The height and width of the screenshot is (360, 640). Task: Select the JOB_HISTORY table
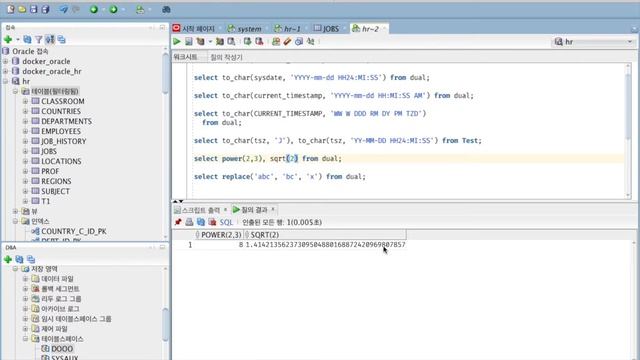tap(64, 141)
